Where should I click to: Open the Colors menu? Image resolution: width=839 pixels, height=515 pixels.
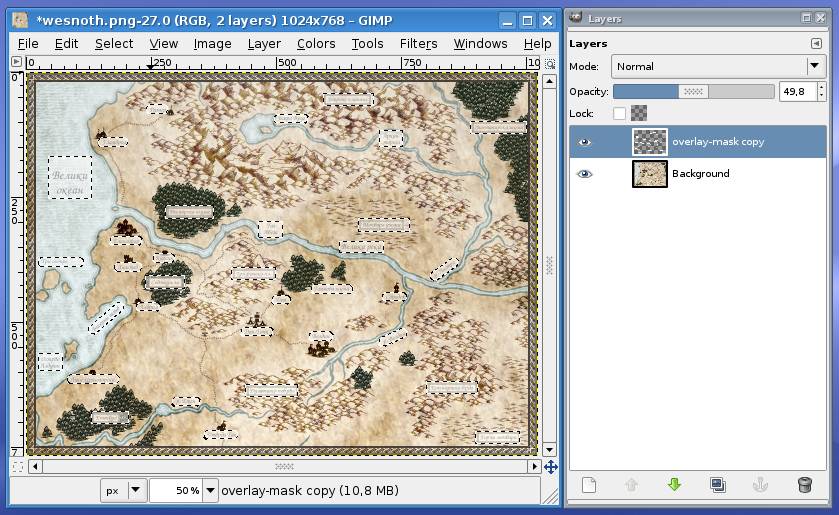pyautogui.click(x=316, y=43)
